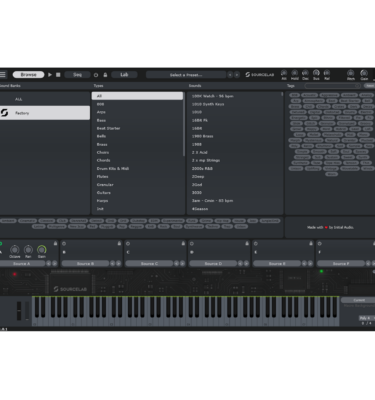Toggle the lock icon next to Lab
This screenshot has width=375, height=400.
(x=105, y=75)
